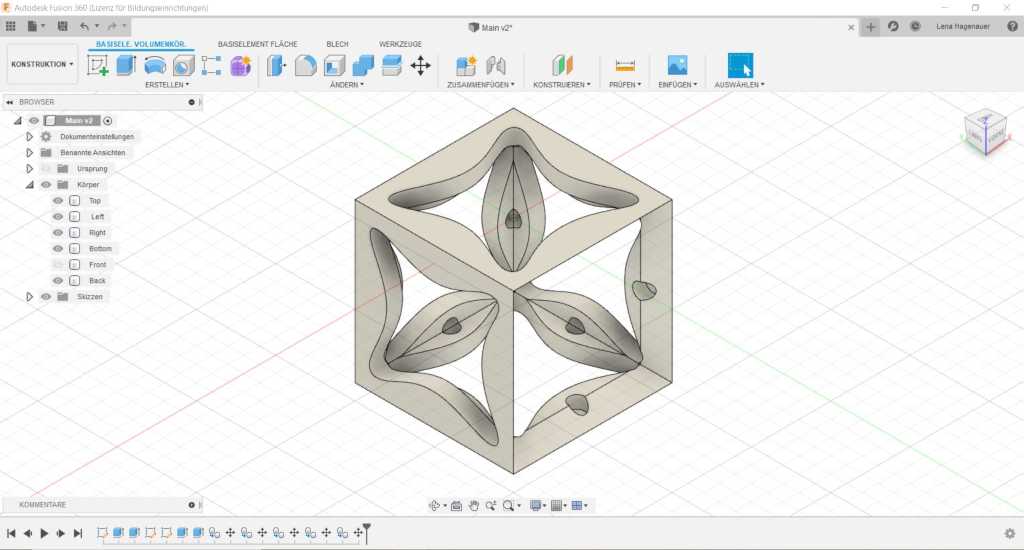Pick the Combine bodies tool icon

363,65
